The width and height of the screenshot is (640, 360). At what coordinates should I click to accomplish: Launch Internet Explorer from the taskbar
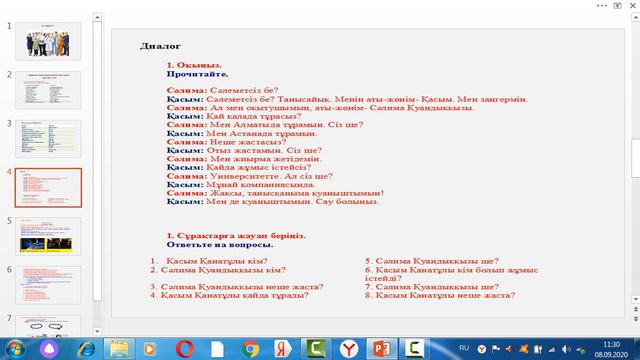pos(86,349)
